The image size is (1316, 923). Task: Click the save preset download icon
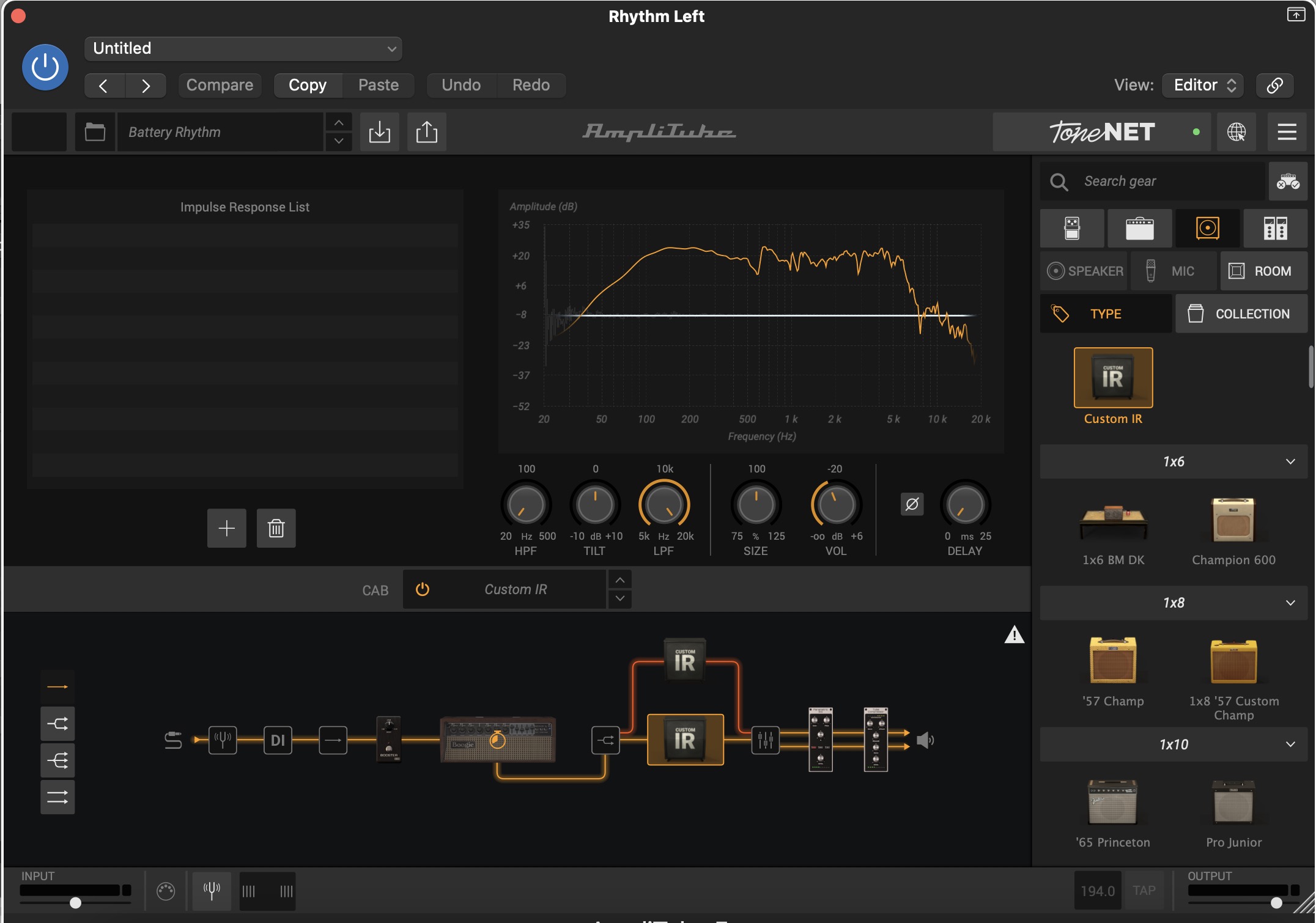379,131
